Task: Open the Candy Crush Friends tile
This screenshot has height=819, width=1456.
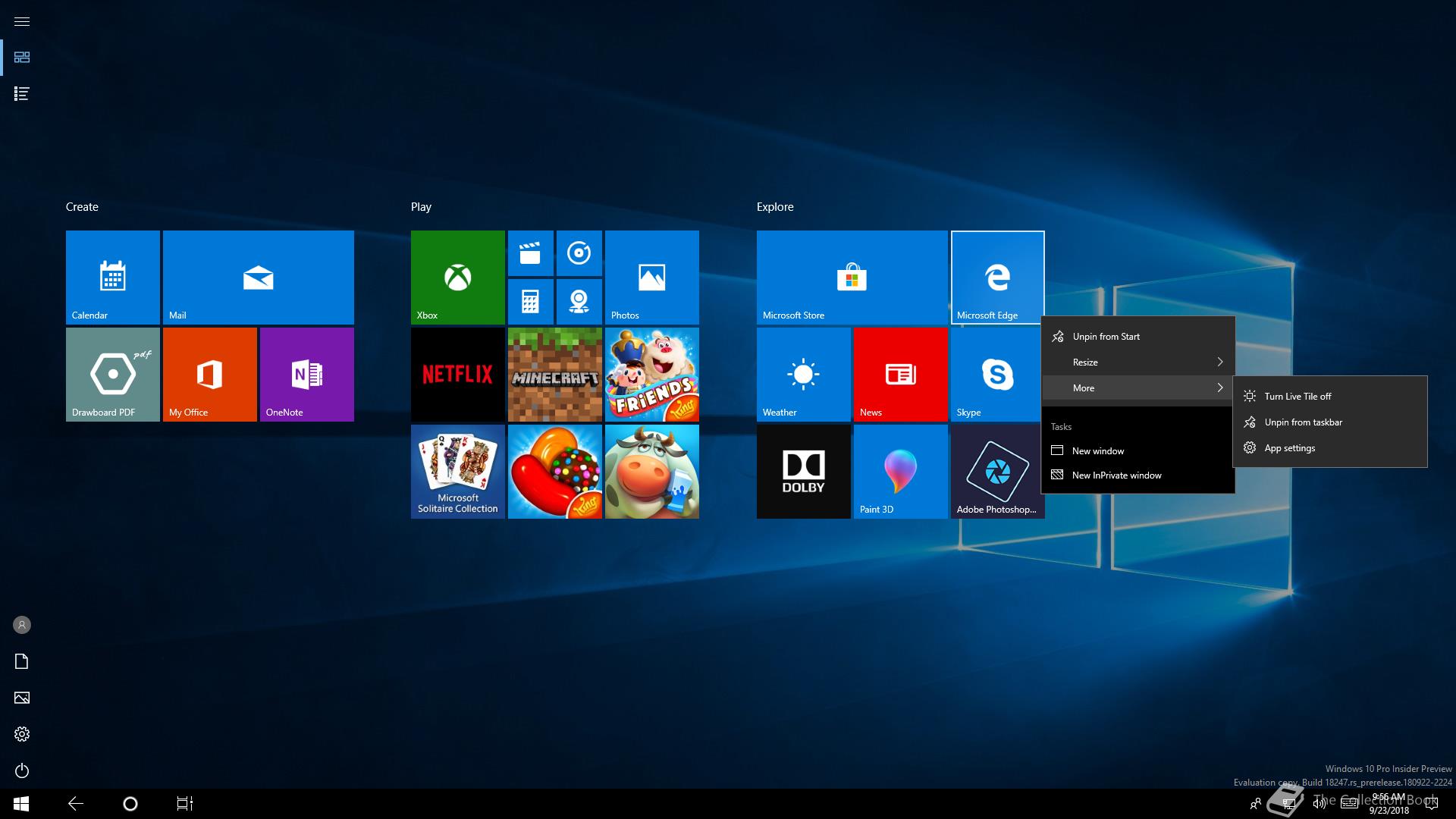Action: click(652, 375)
